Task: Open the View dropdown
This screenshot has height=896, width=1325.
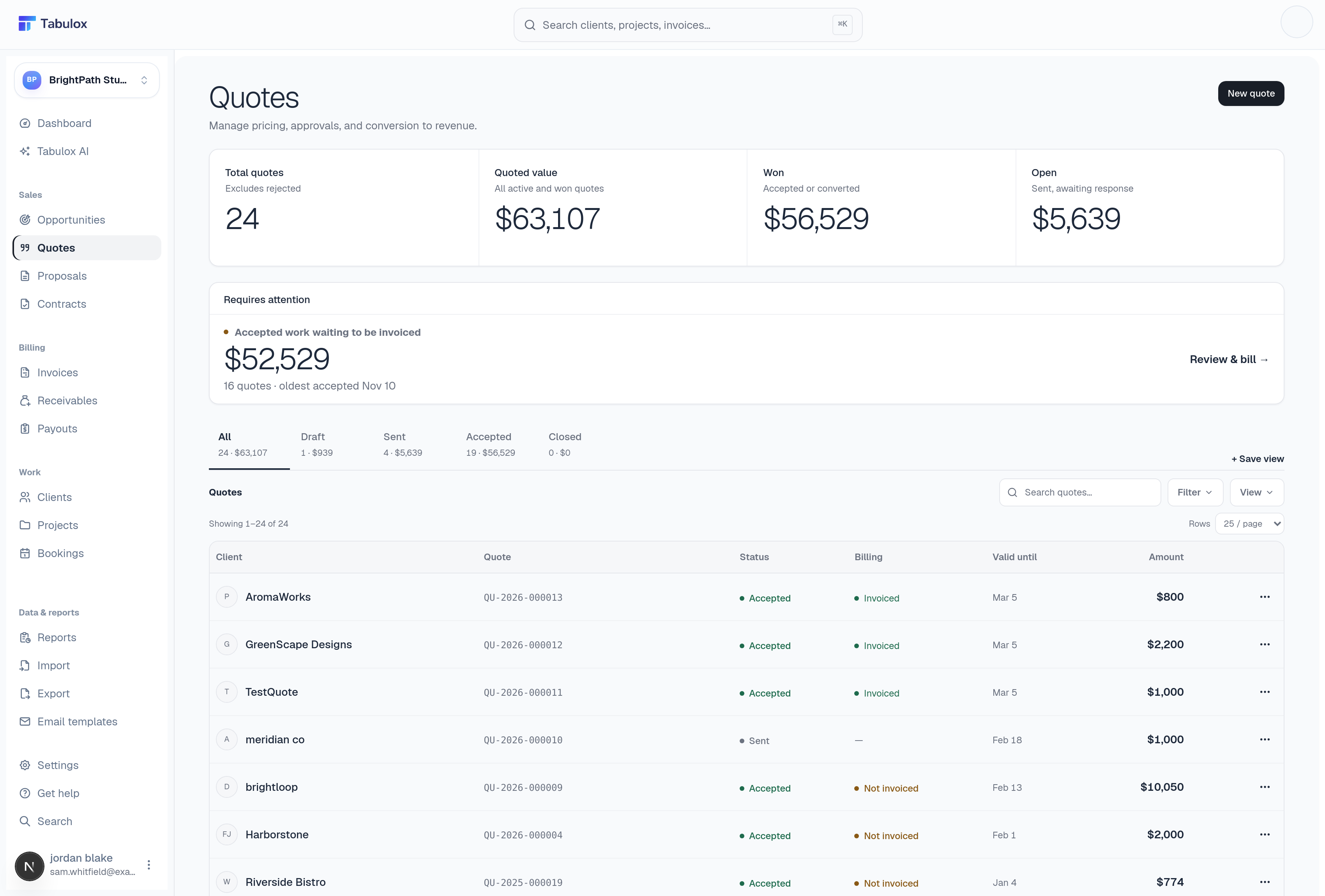Action: coord(1256,492)
